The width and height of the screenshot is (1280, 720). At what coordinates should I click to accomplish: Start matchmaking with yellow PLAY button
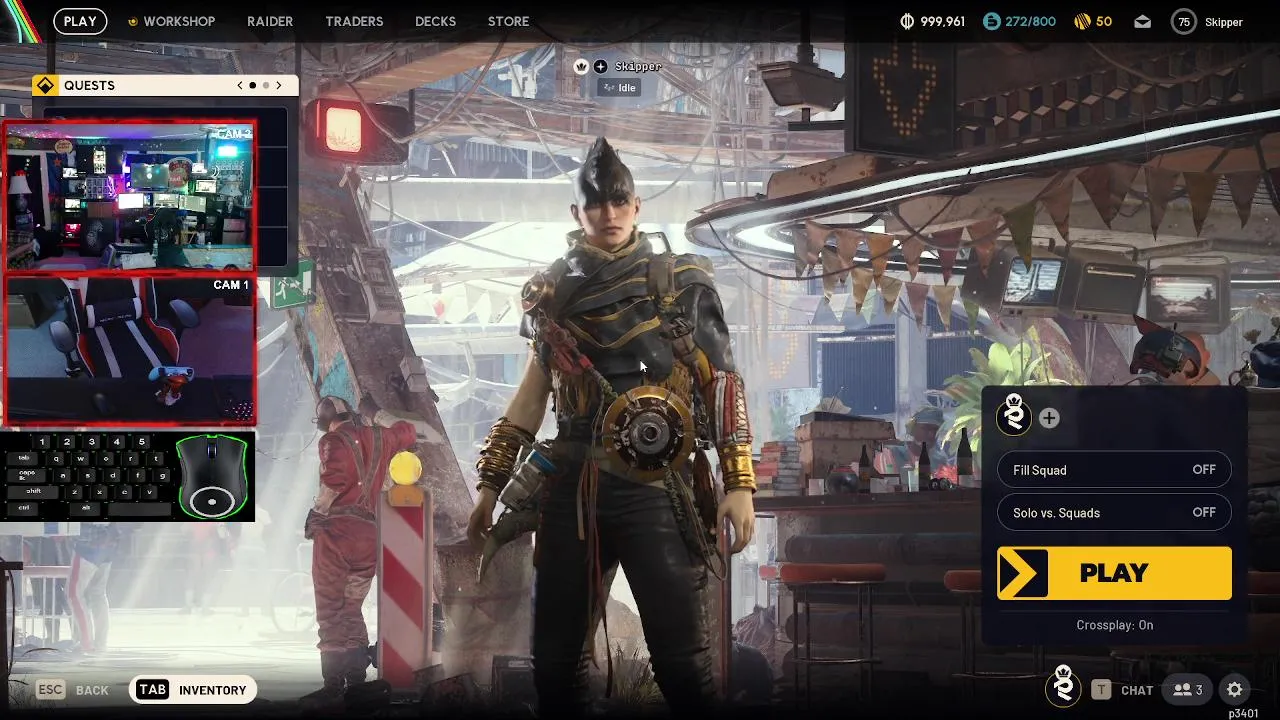coord(1114,573)
